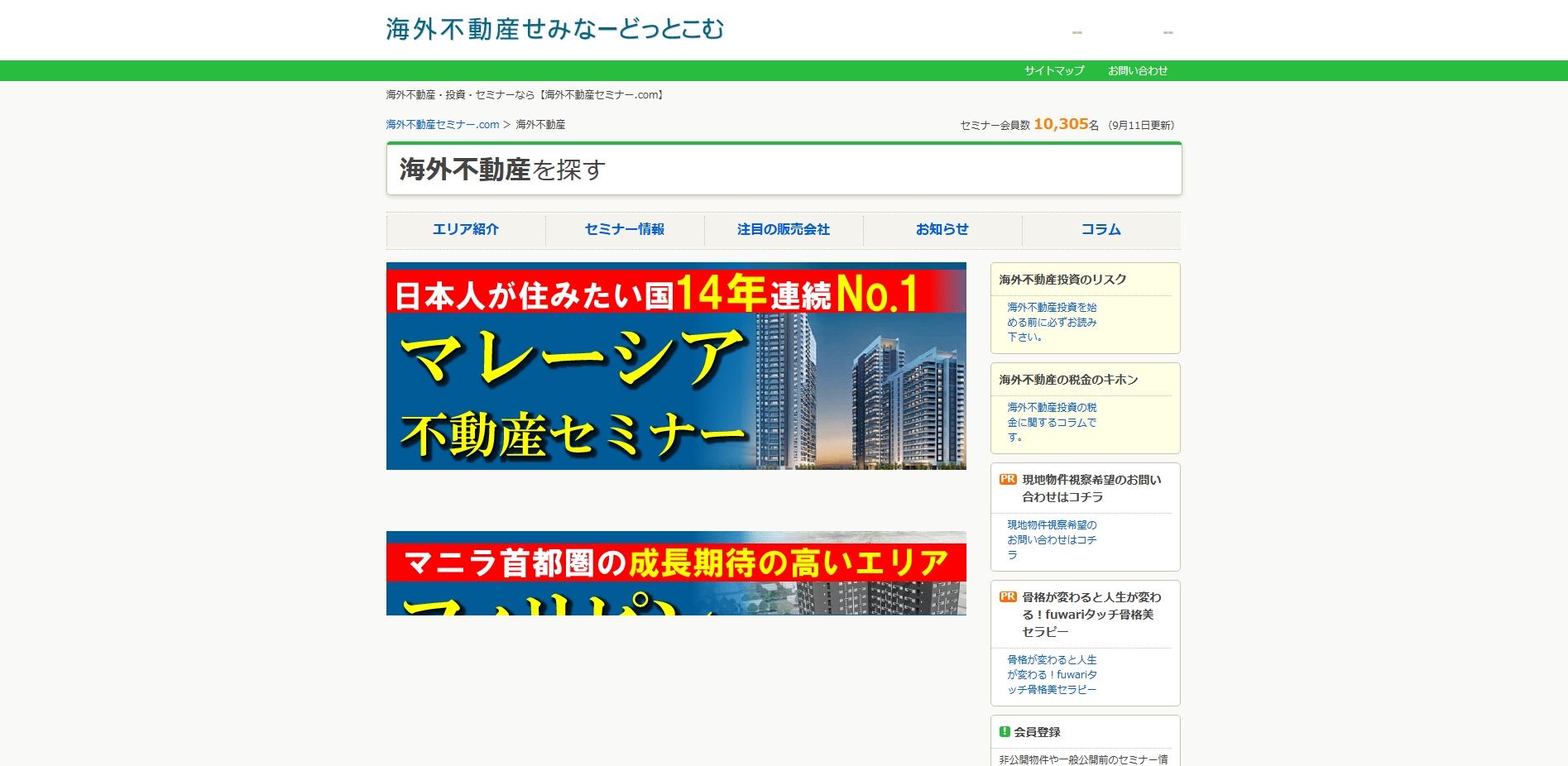Open the blue 現地物件視察希望のお問い合わせはコチラ description link
Viewport: 1568px width, 766px height.
click(1052, 540)
